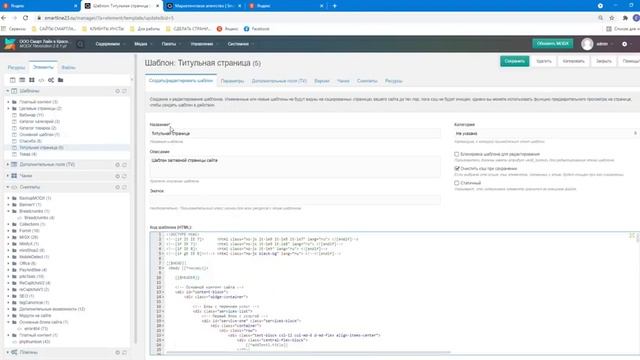
Task: Click the new category folder icon in the tree toolbar
Action: tap(60, 80)
